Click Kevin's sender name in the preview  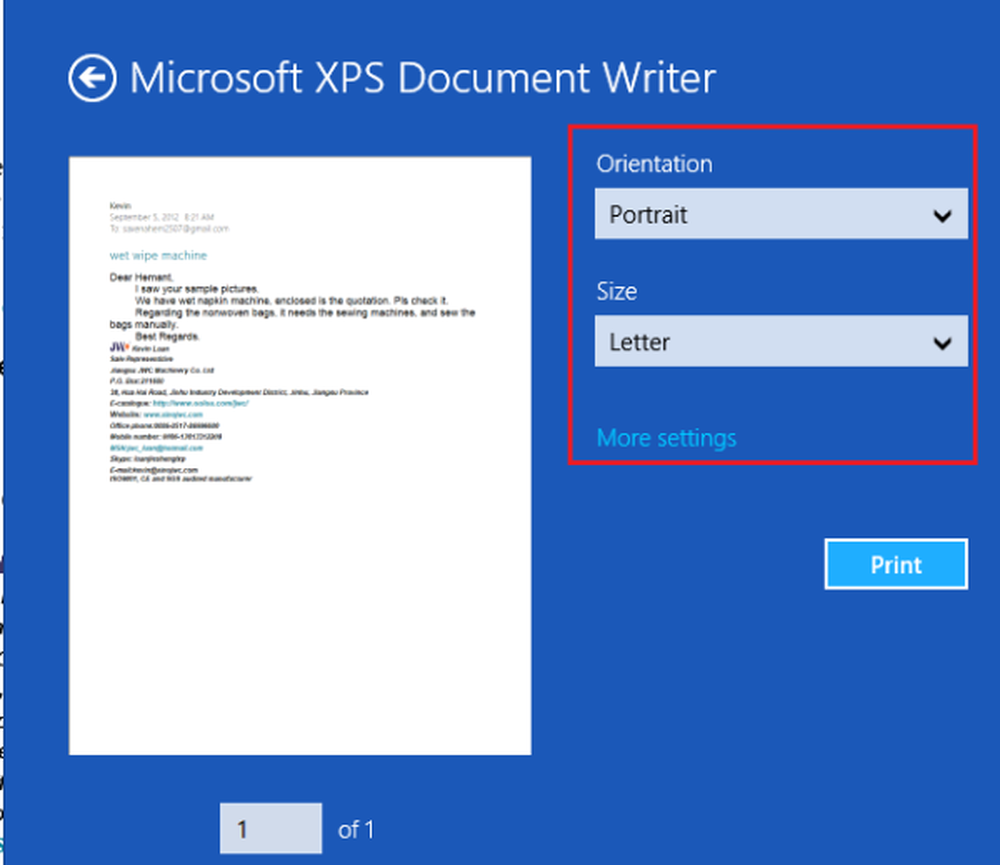tap(118, 205)
